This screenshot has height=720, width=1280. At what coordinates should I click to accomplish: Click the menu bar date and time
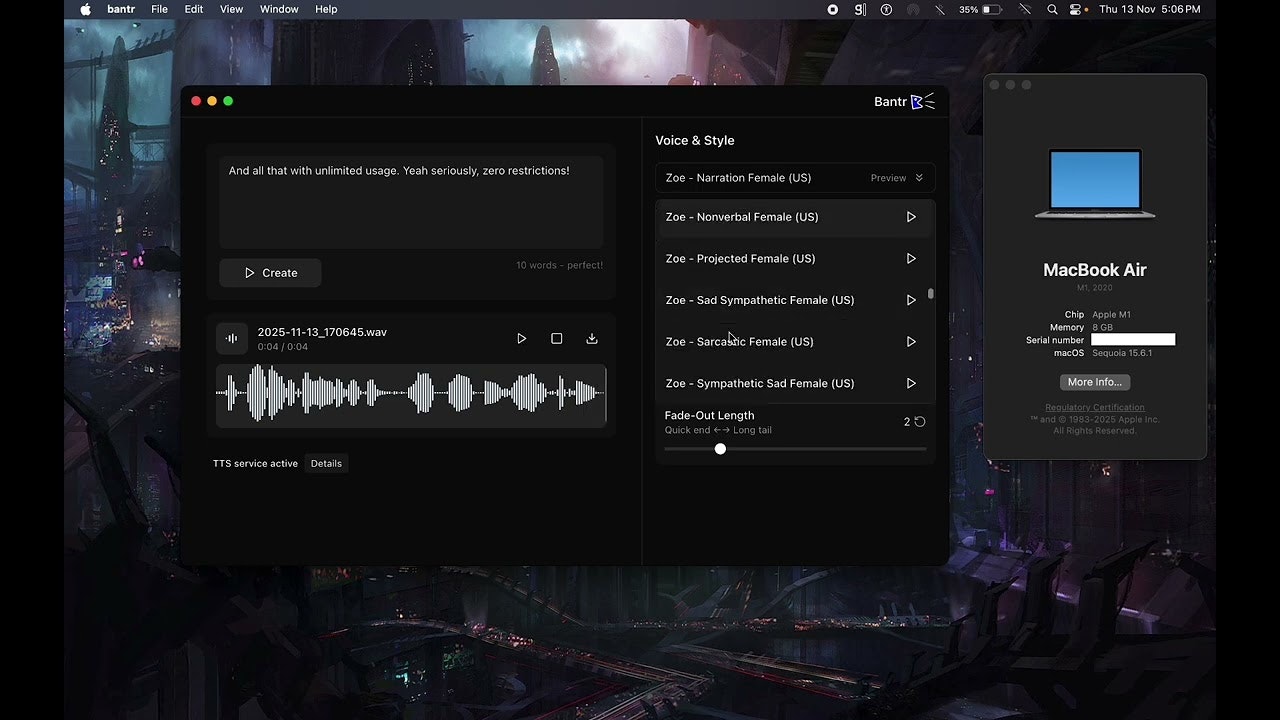click(1150, 9)
